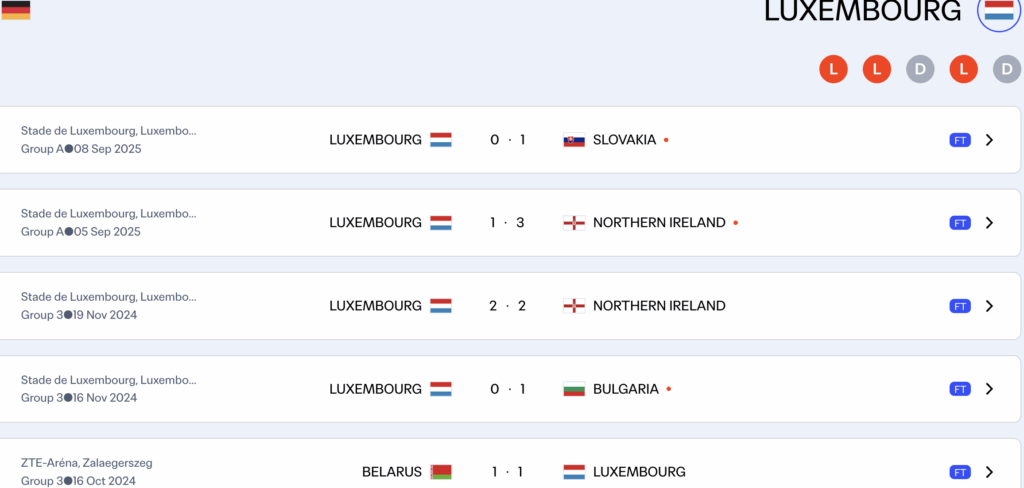Viewport: 1024px width, 488px height.
Task: Click the circled Luxembourg flag beside the title
Action: [x=998, y=11]
